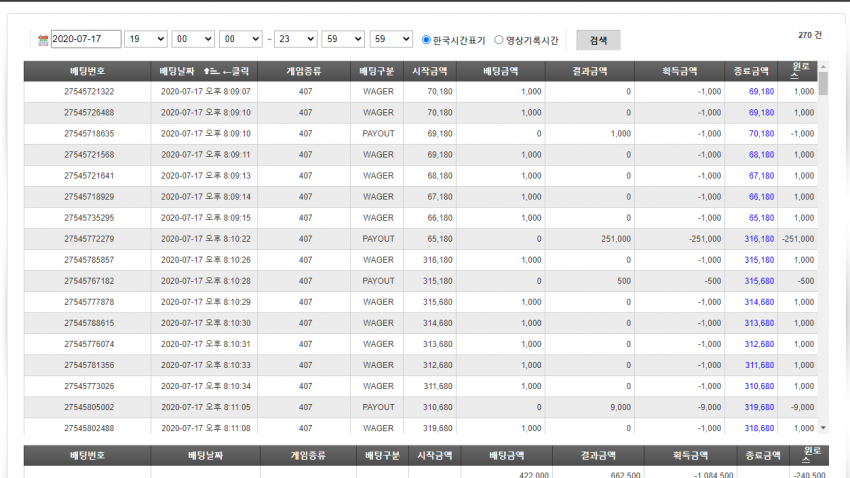The height and width of the screenshot is (478, 850).
Task: Click the 종료금액 column header
Action: [751, 71]
